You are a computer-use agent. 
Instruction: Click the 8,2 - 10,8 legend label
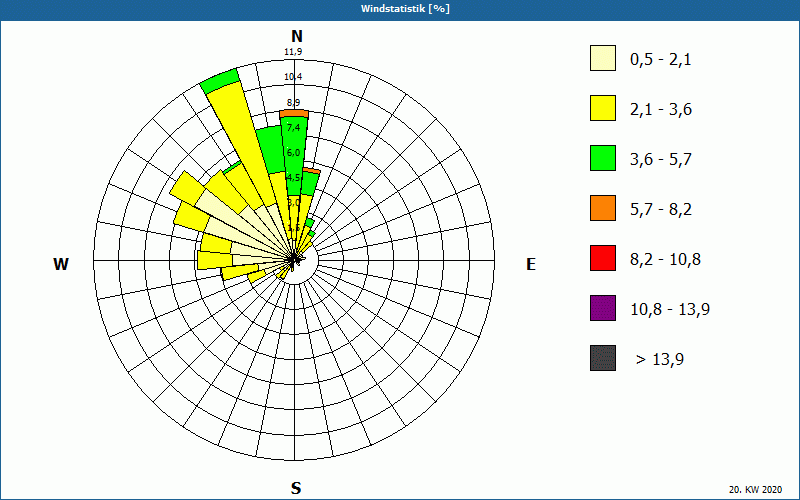(665, 260)
